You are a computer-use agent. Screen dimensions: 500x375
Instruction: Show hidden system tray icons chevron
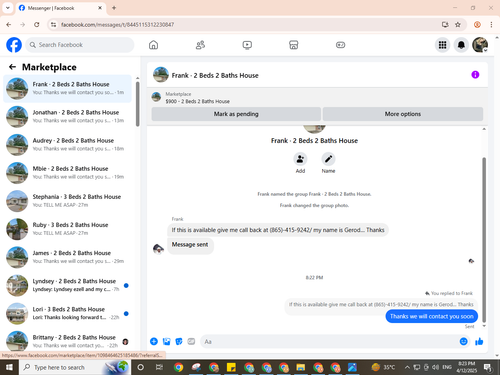click(x=407, y=367)
